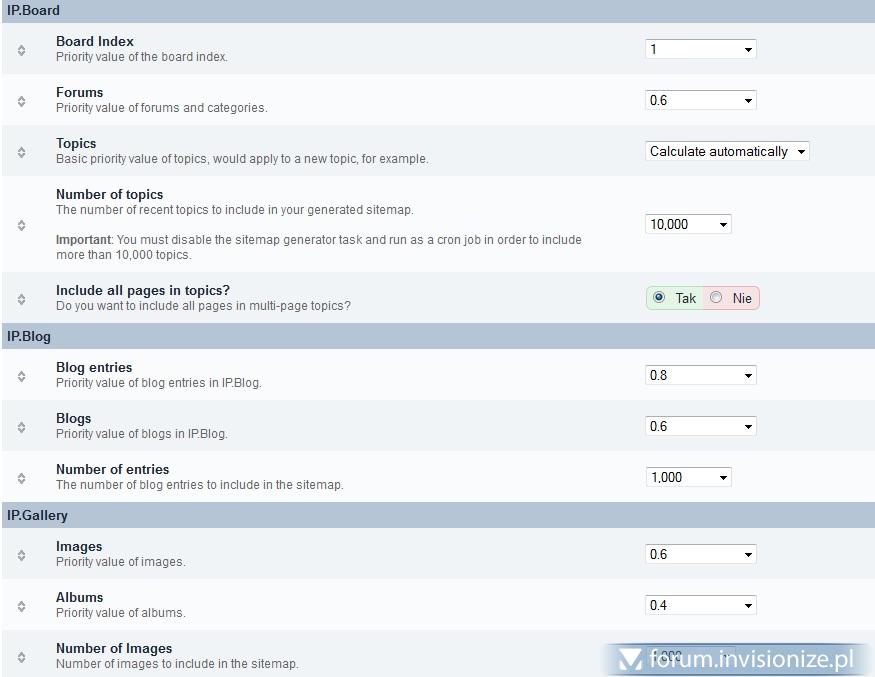This screenshot has height=677, width=875.
Task: Click the sort icon next to Images
Action: pyautogui.click(x=22, y=555)
